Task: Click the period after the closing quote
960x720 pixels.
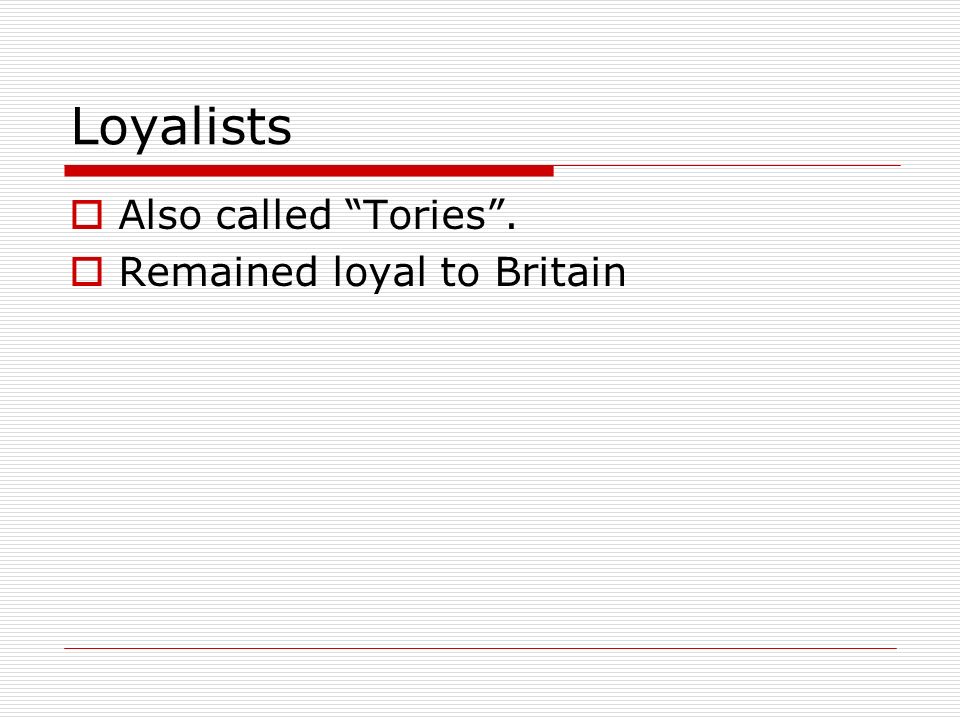Action: [x=512, y=227]
